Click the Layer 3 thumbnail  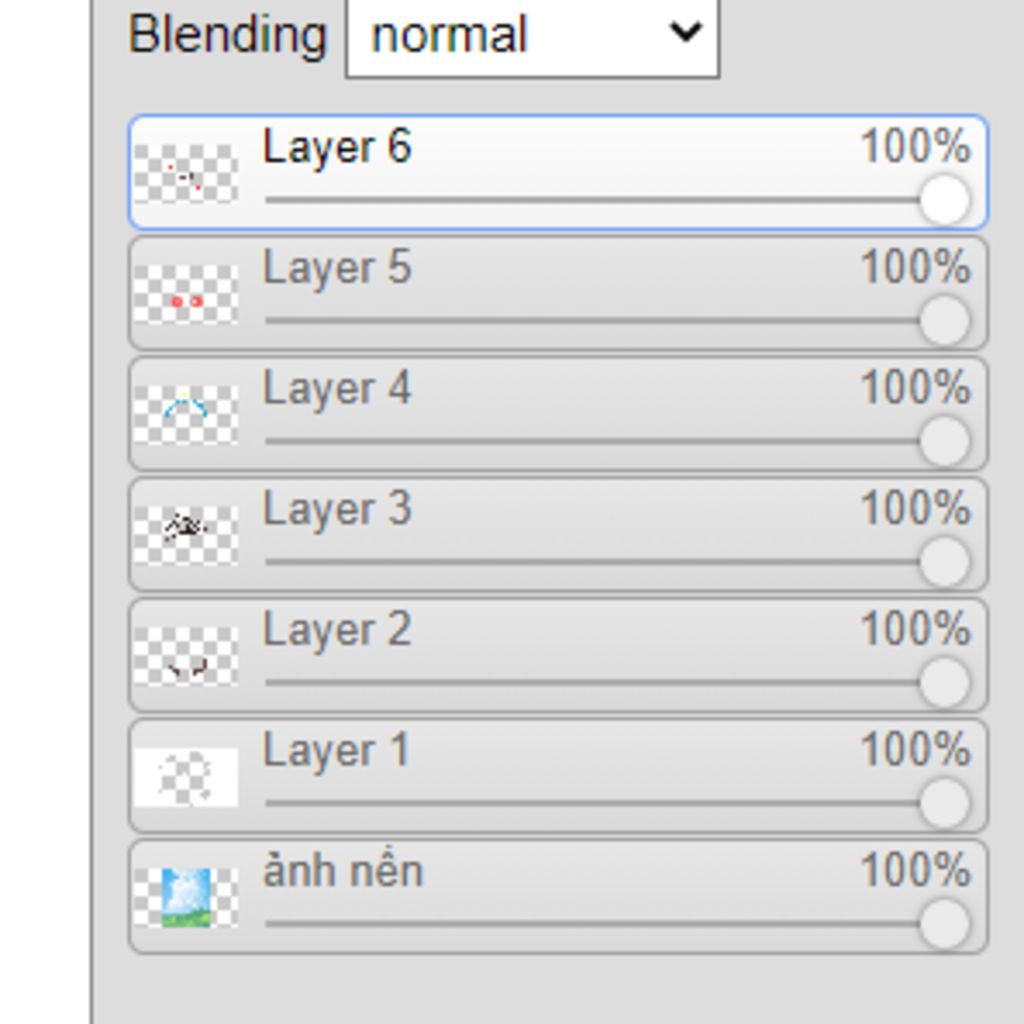186,535
